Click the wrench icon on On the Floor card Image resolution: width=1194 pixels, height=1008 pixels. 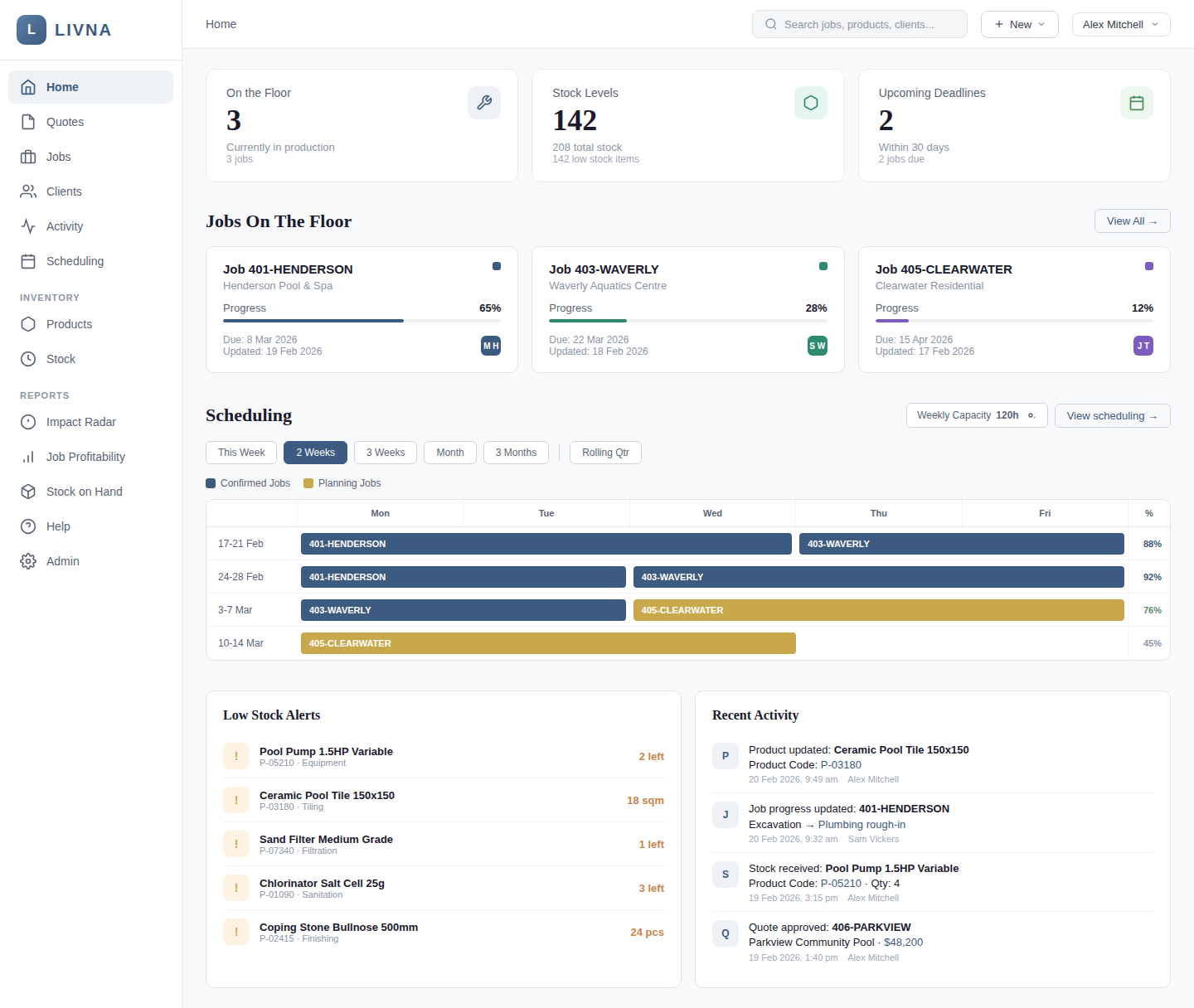tap(484, 103)
